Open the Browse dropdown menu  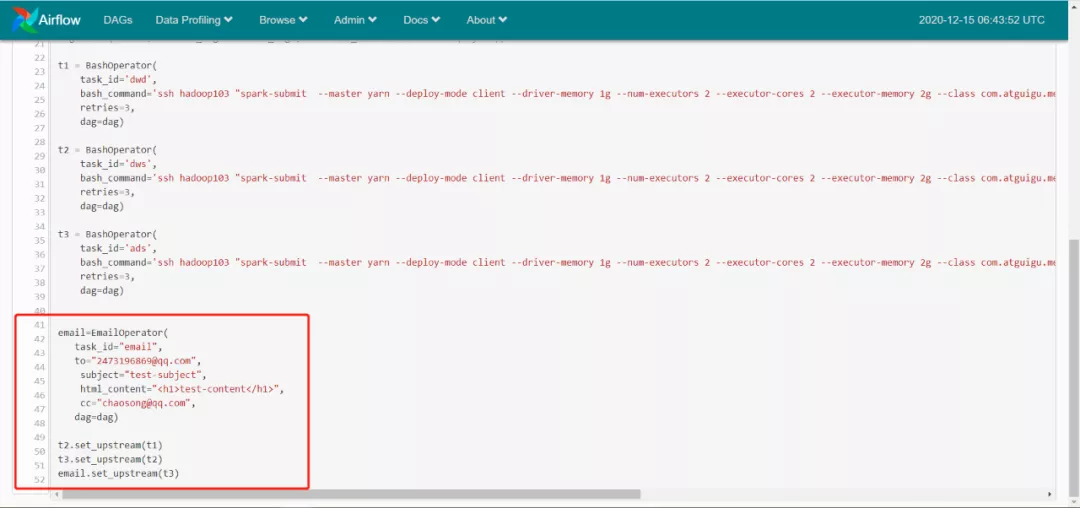[x=283, y=20]
